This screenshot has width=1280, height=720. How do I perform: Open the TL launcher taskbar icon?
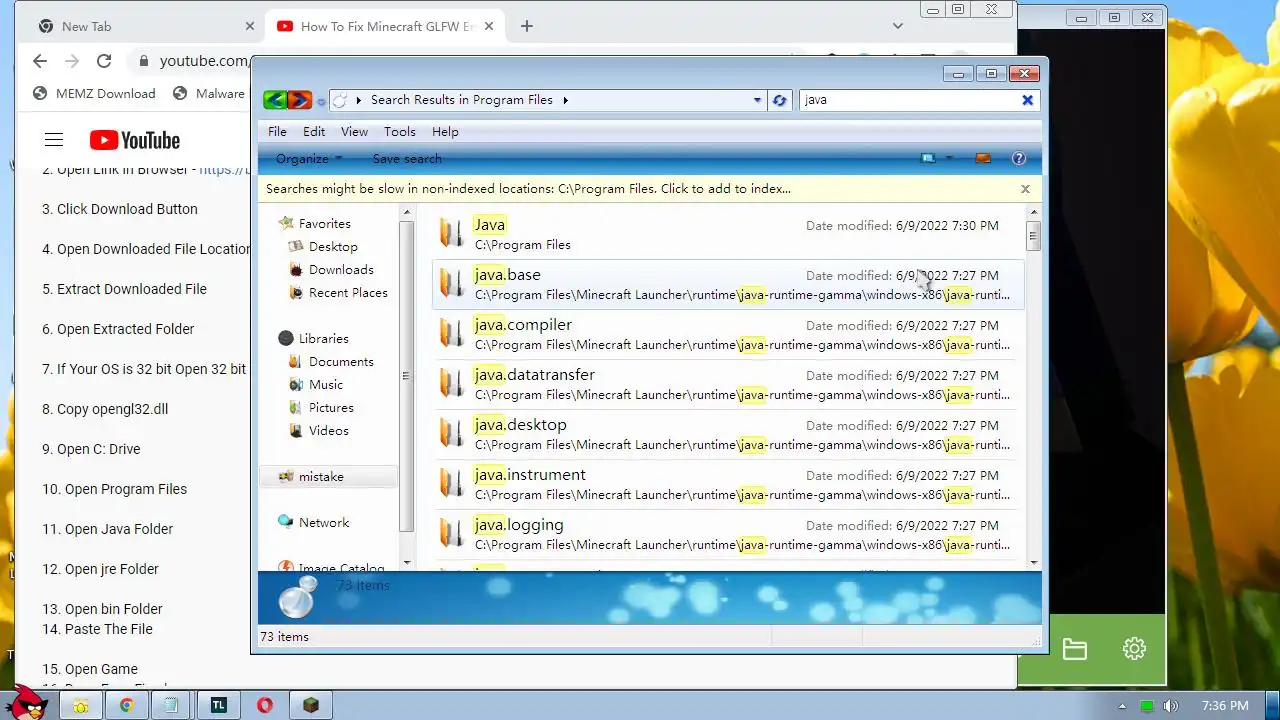click(x=218, y=706)
